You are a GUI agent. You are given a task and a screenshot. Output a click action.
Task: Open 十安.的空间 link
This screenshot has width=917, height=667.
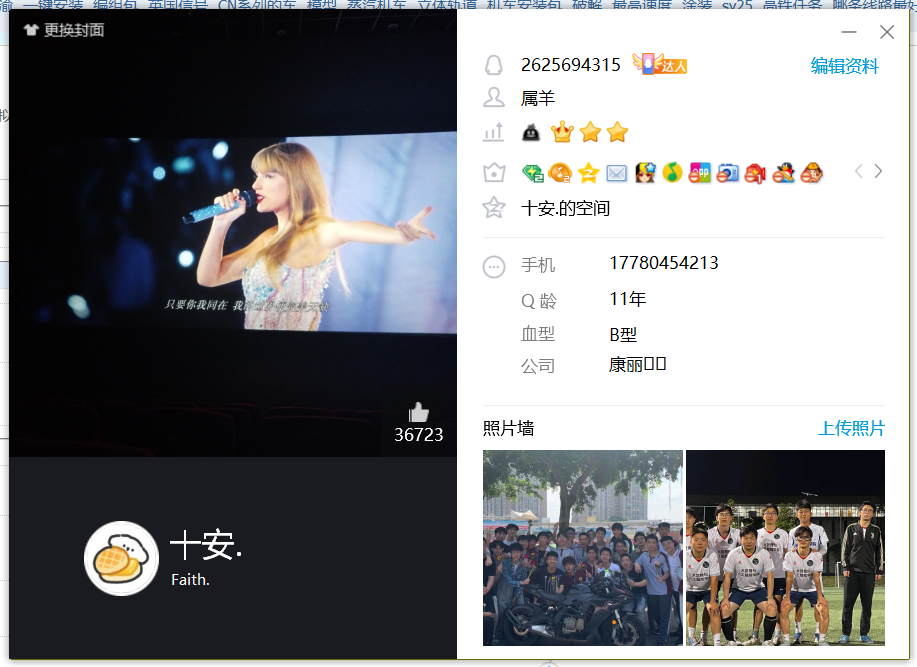(x=565, y=208)
